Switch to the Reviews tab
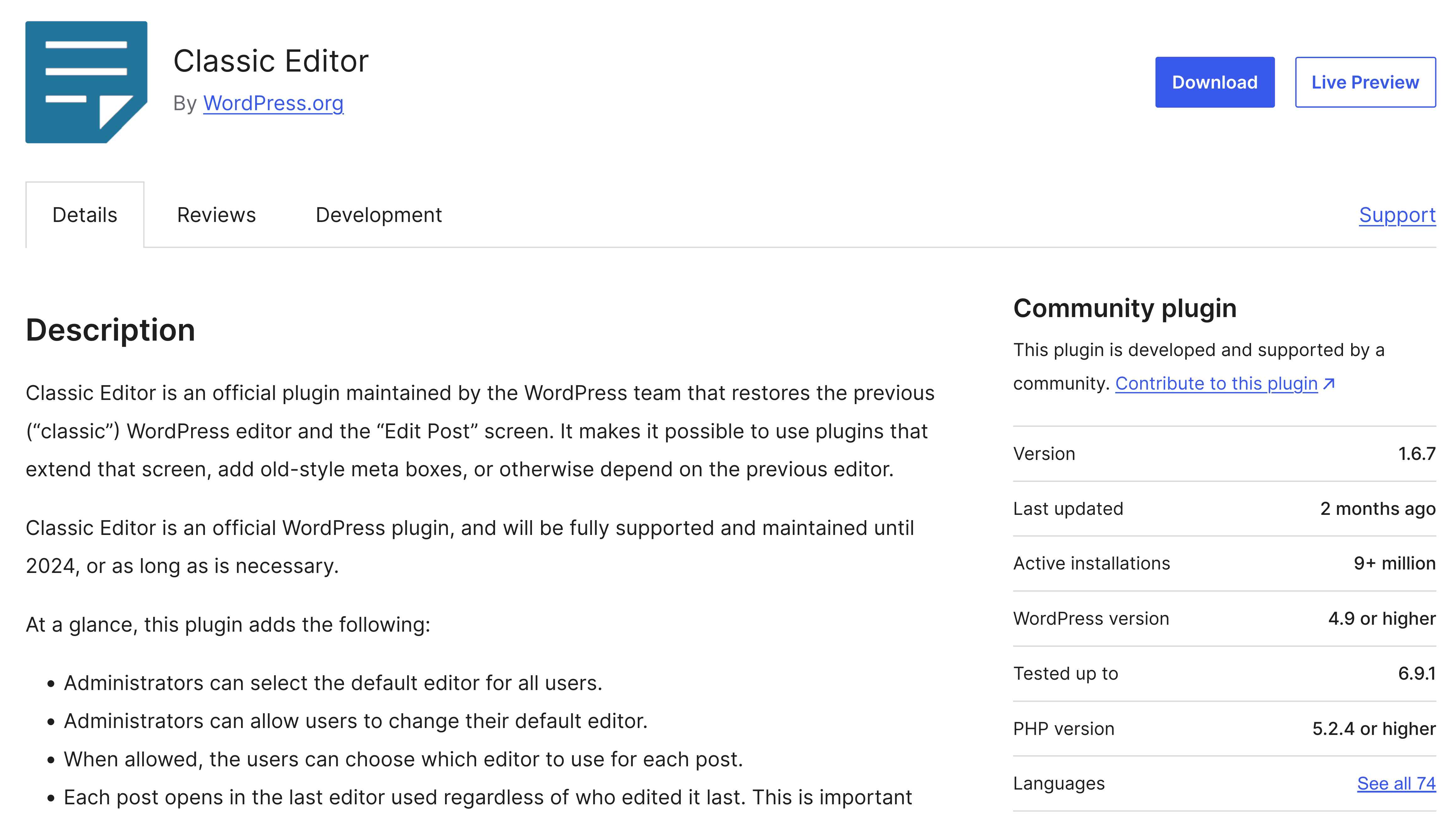Screen dimensions: 1456x820 coord(217,215)
